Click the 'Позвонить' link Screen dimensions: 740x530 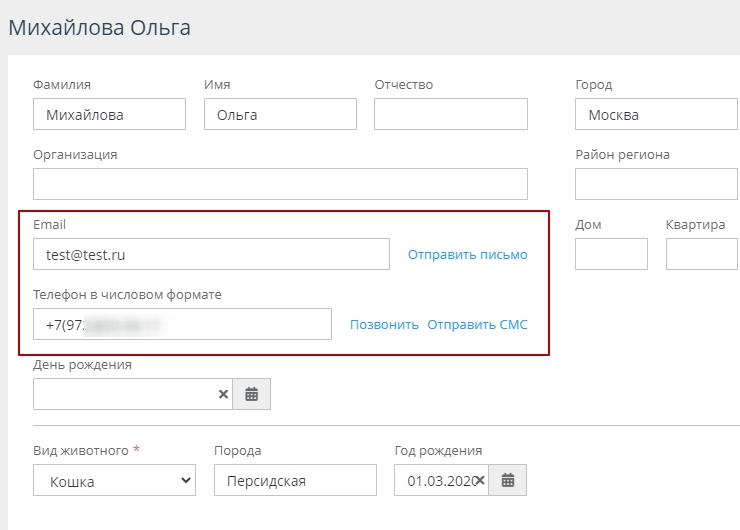click(x=384, y=325)
